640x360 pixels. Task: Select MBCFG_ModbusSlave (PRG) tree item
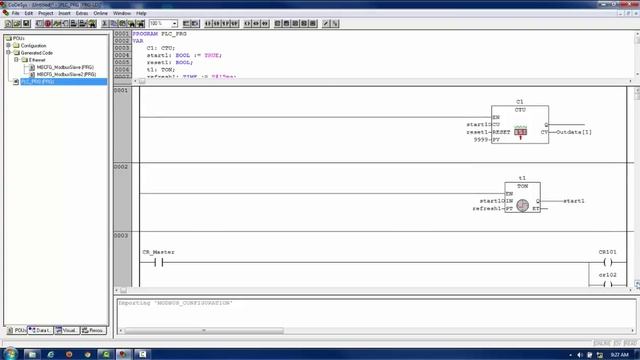coord(65,67)
